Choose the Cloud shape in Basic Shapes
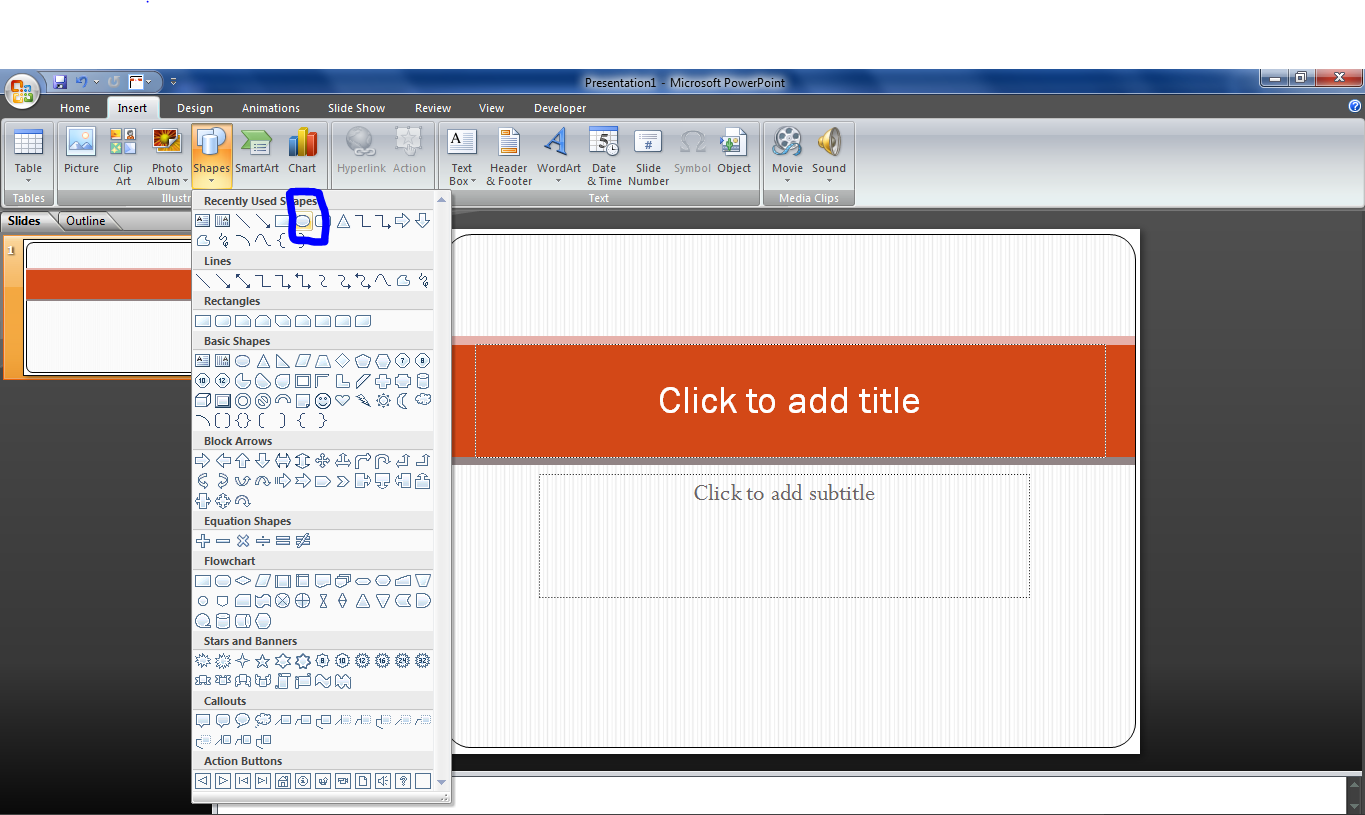 click(423, 401)
